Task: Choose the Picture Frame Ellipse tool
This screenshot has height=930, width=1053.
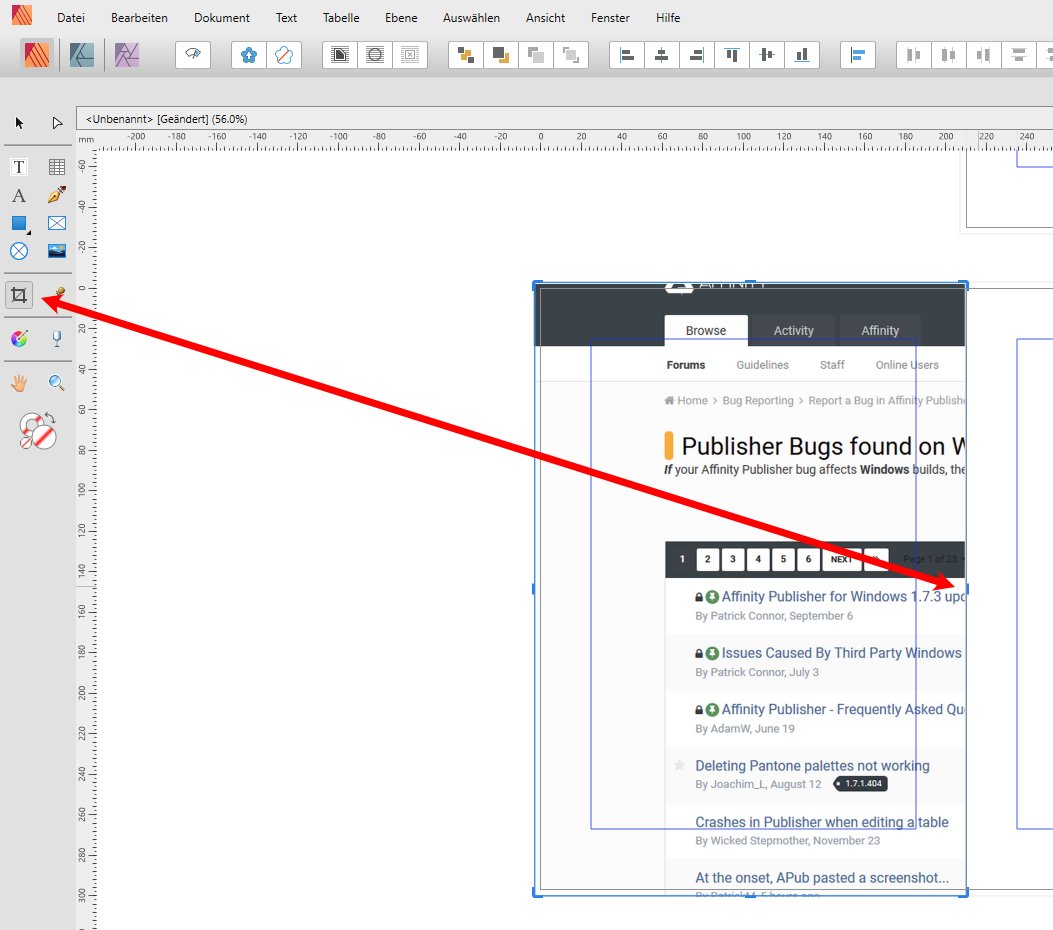Action: click(19, 251)
